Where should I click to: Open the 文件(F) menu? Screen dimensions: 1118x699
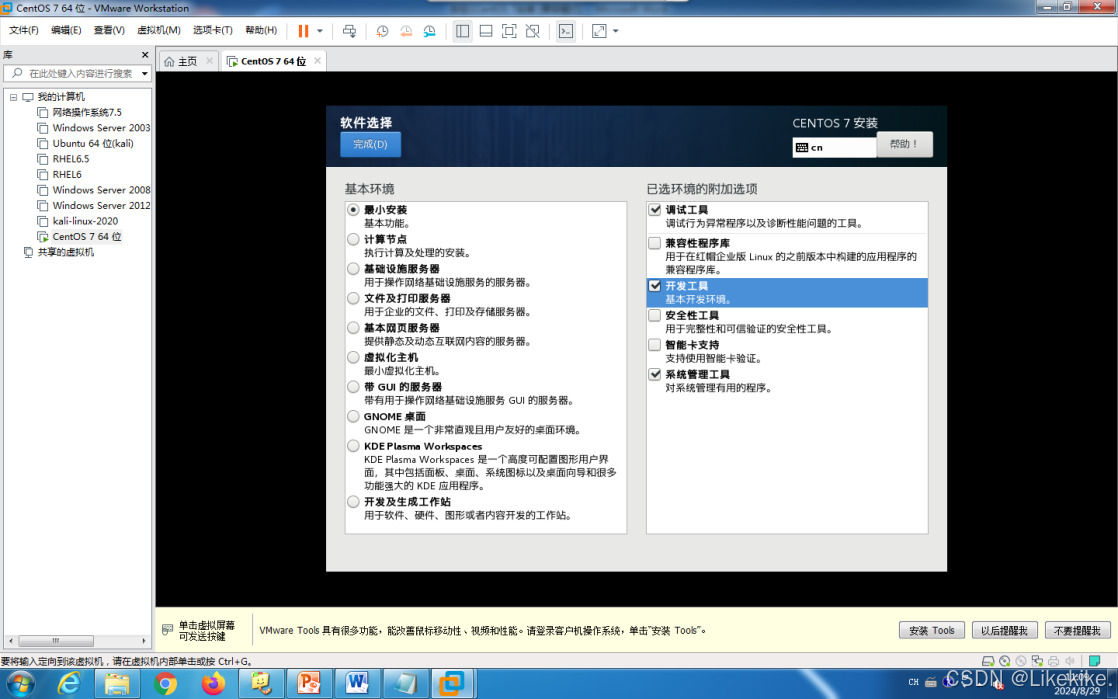pos(24,30)
